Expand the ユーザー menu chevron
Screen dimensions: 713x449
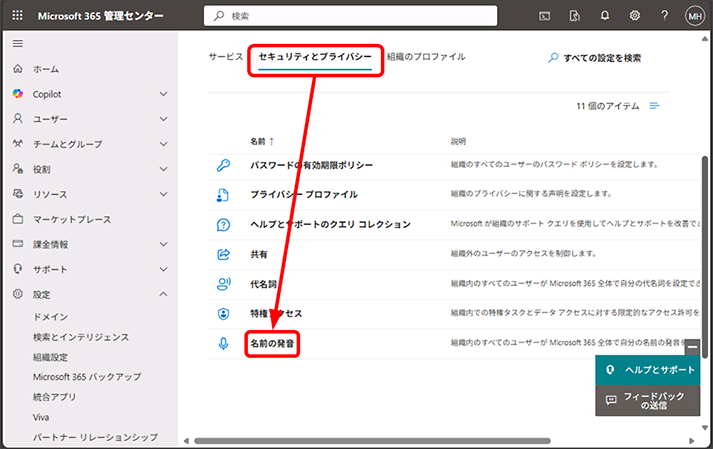click(x=164, y=119)
